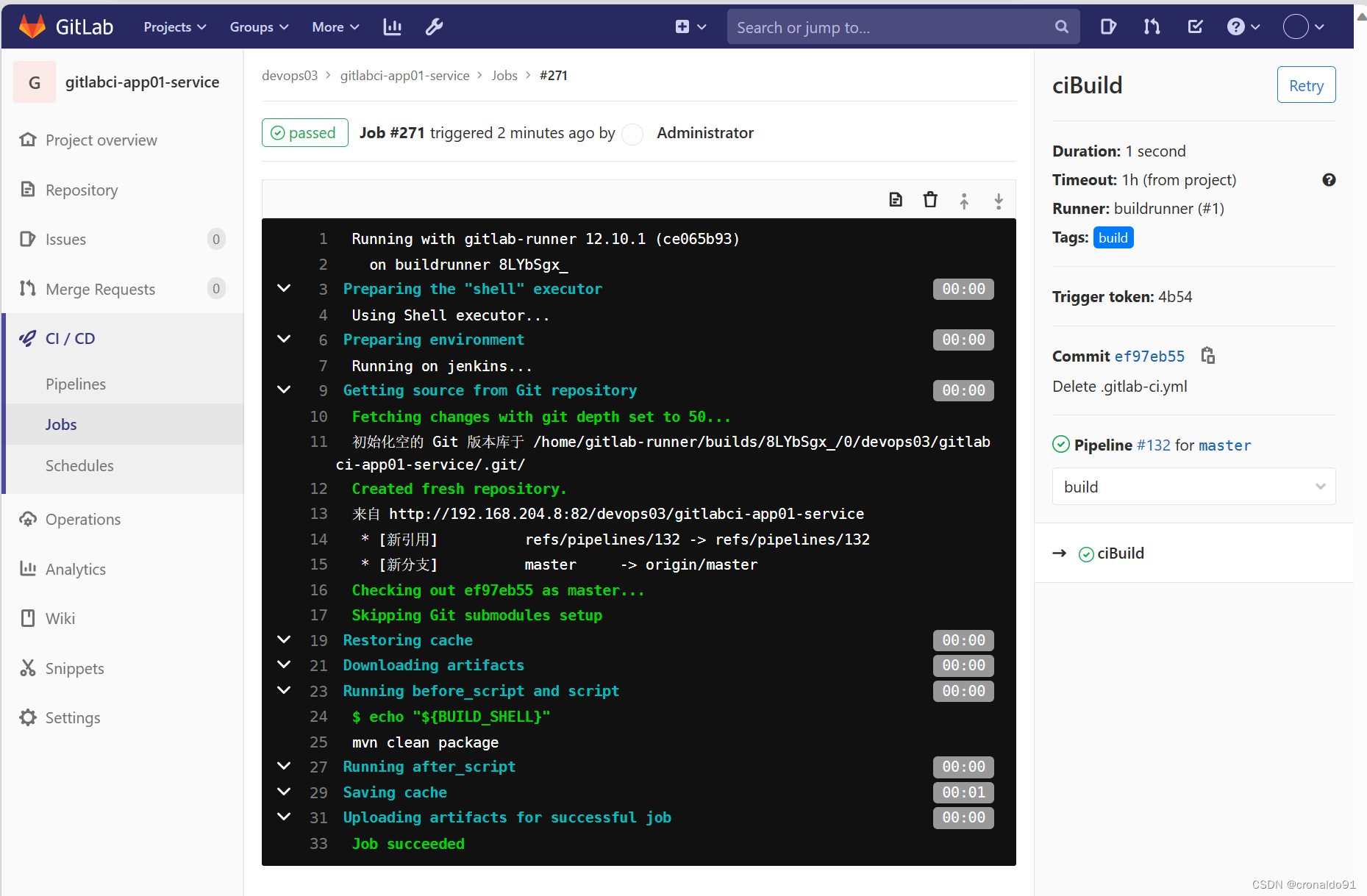The width and height of the screenshot is (1367, 896).
Task: Collapse the Getting source from Git repository section
Action: (x=284, y=390)
